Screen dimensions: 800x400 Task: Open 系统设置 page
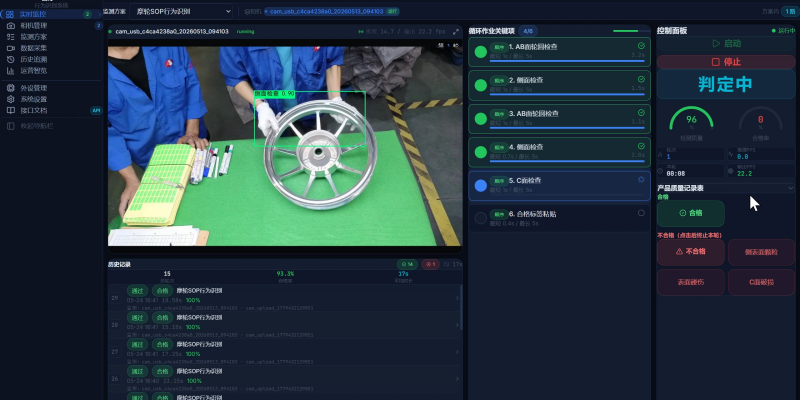point(51,99)
